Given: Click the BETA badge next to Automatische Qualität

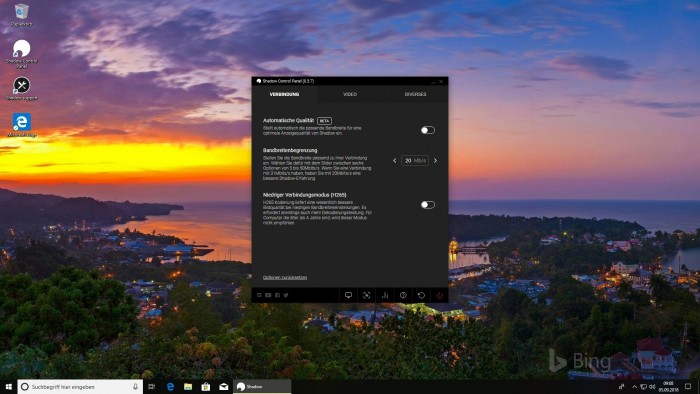Looking at the screenshot, I should [x=324, y=121].
